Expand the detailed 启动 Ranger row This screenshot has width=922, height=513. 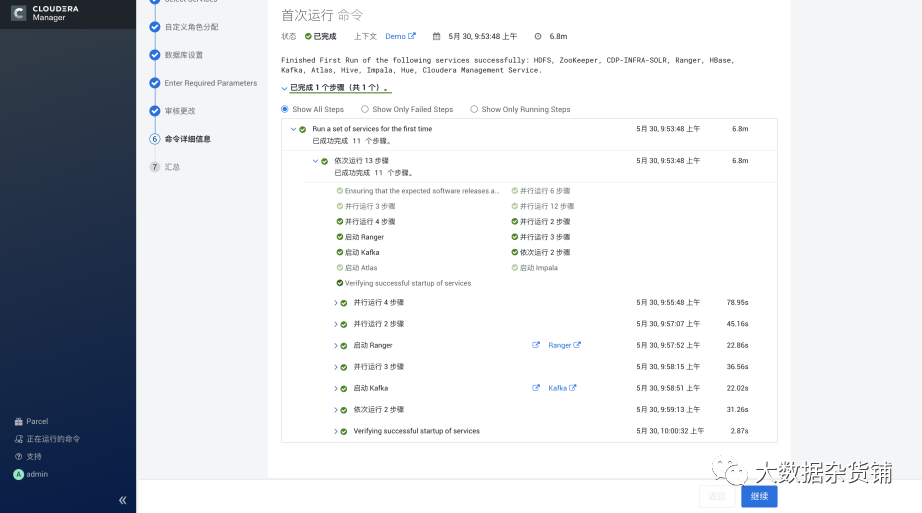click(336, 346)
